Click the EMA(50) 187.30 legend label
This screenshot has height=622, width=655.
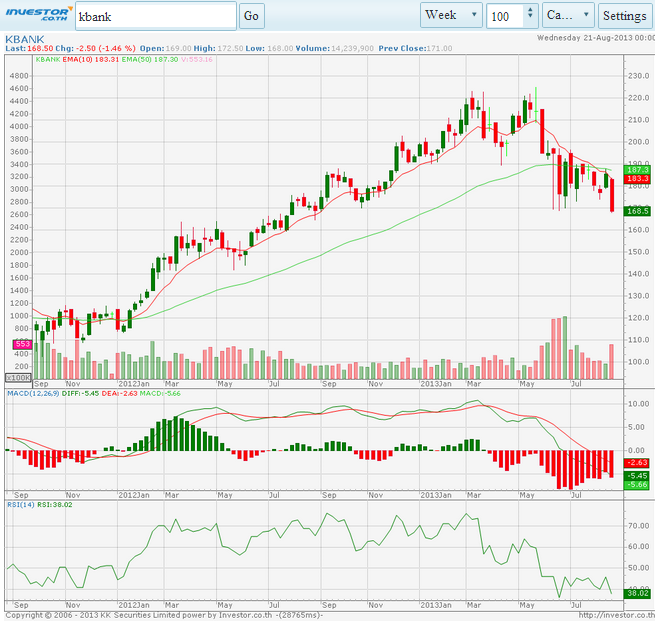tap(150, 59)
